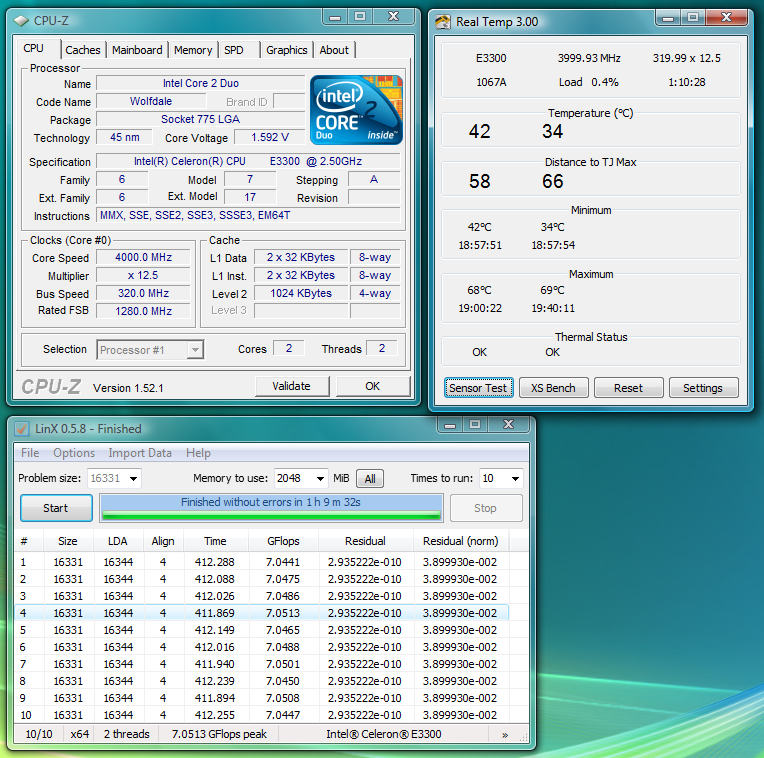Launch XS Bench in Real Temp

point(554,388)
